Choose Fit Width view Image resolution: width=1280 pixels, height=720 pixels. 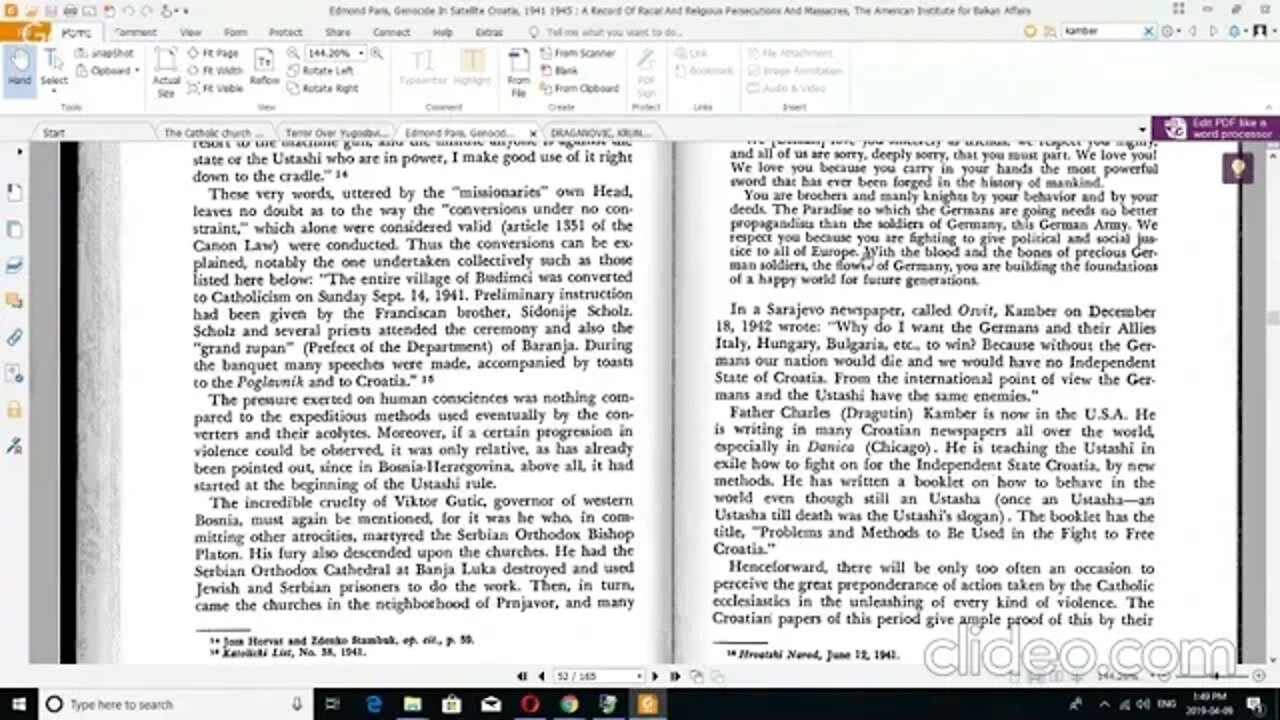215,71
